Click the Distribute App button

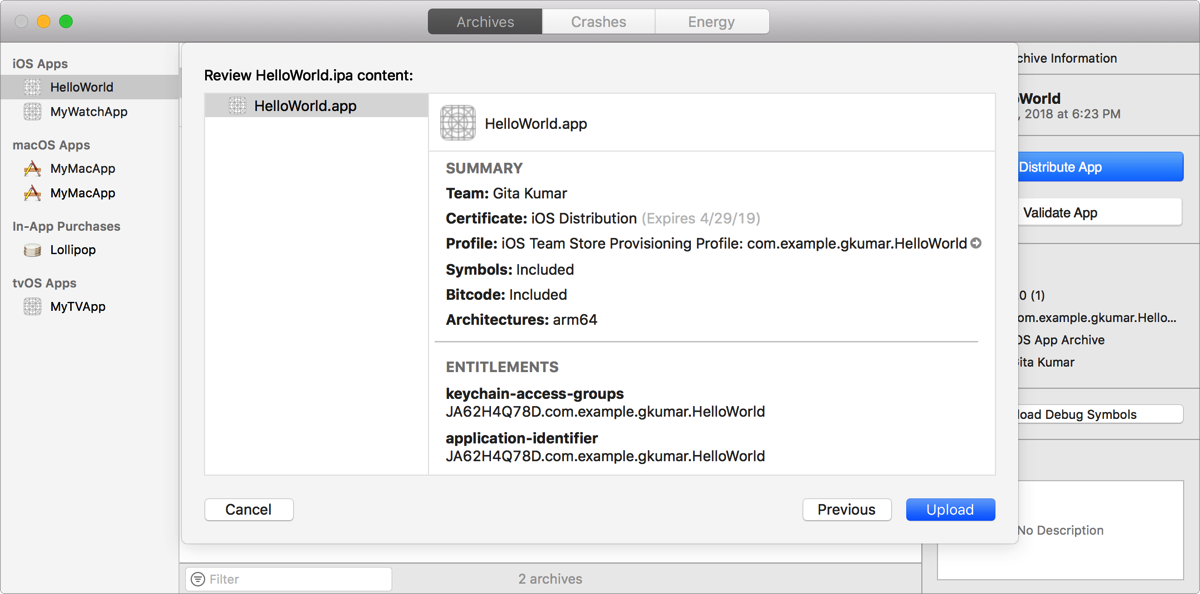point(1098,167)
